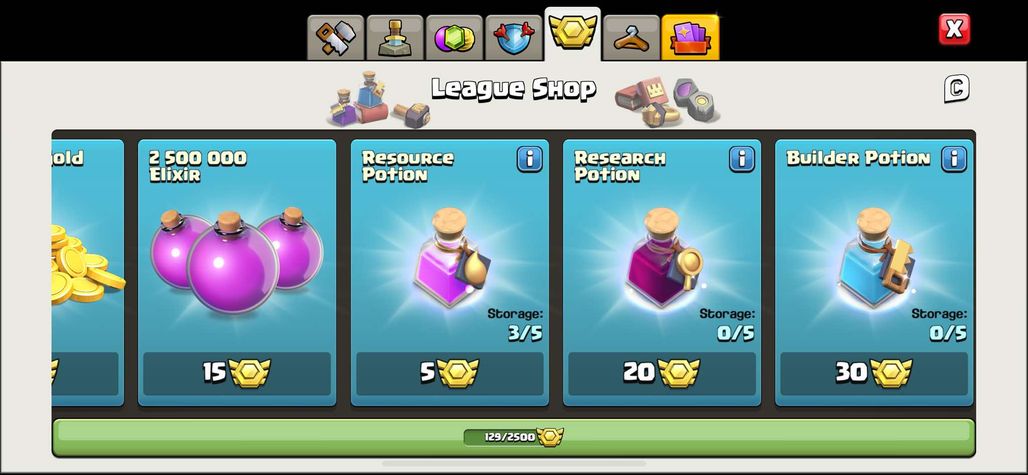
Task: Open the gems and gold resources tab
Action: point(454,38)
